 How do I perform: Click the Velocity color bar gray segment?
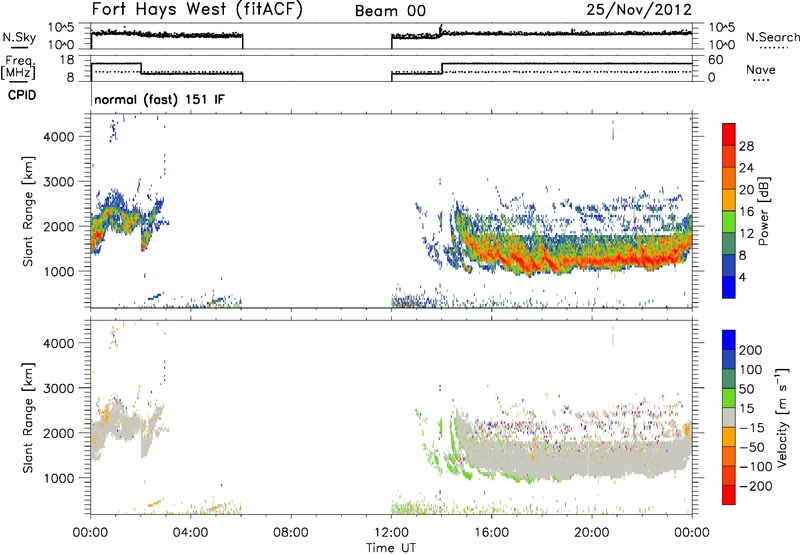pyautogui.click(x=729, y=418)
